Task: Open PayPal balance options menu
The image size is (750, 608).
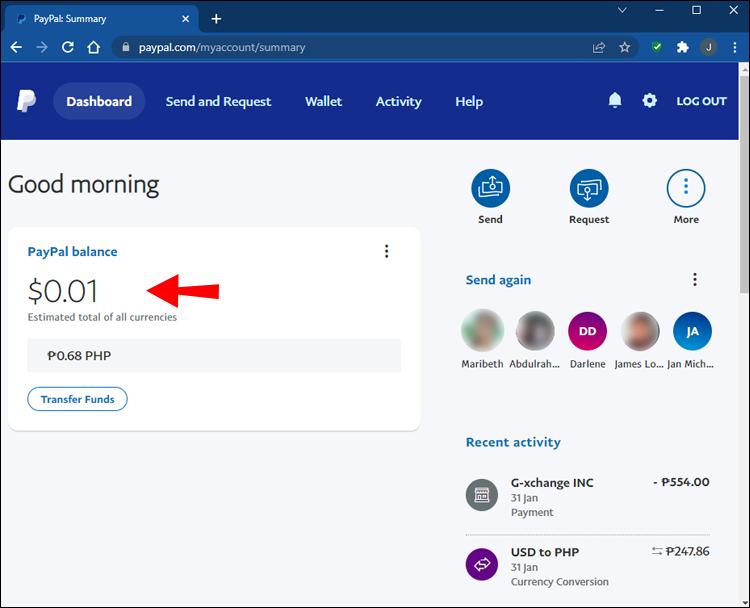Action: [x=387, y=252]
